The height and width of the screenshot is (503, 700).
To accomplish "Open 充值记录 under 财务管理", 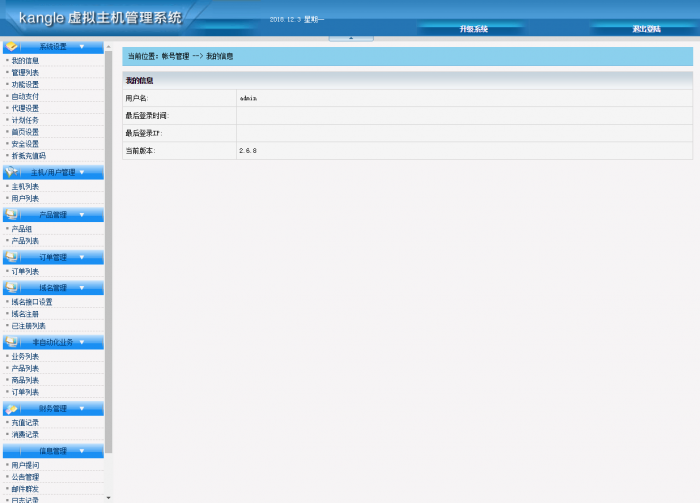I will 25,422.
